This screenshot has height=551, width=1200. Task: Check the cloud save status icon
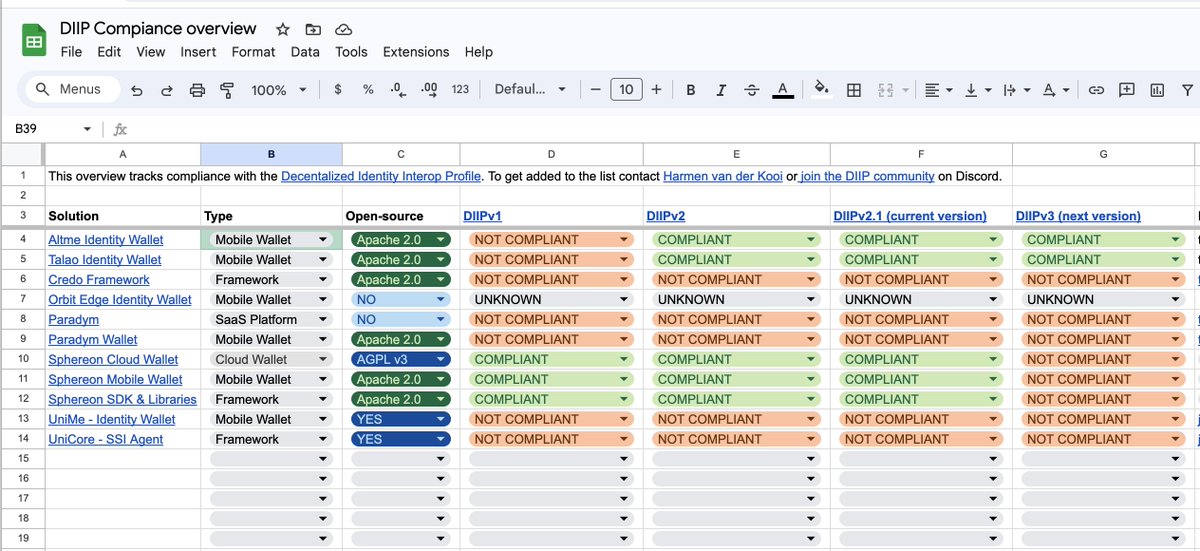pos(343,29)
